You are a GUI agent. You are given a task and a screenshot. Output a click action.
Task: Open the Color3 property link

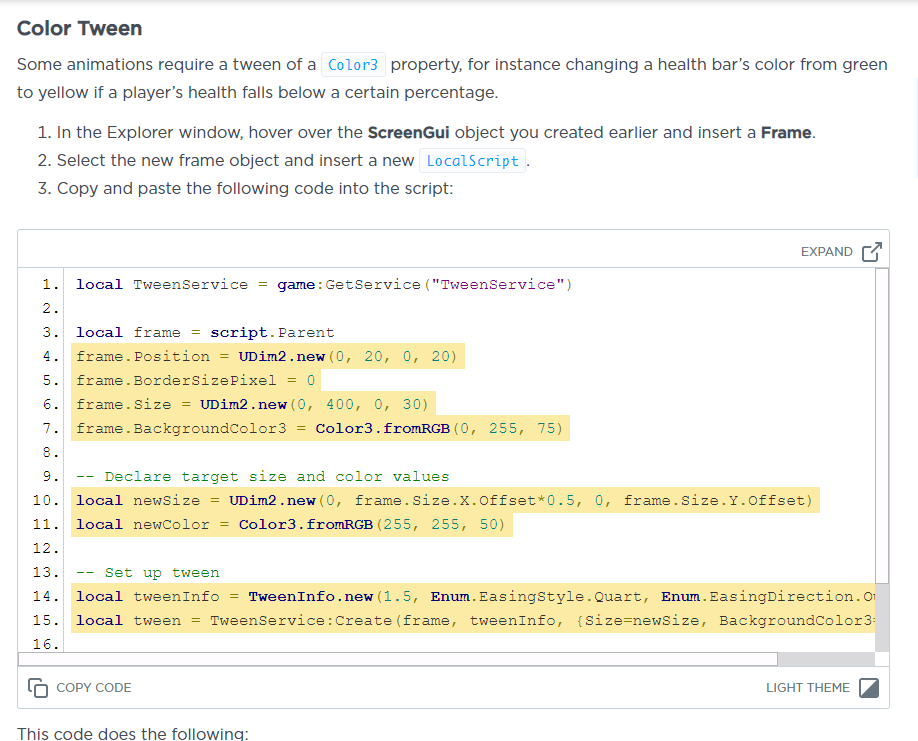pyautogui.click(x=353, y=65)
